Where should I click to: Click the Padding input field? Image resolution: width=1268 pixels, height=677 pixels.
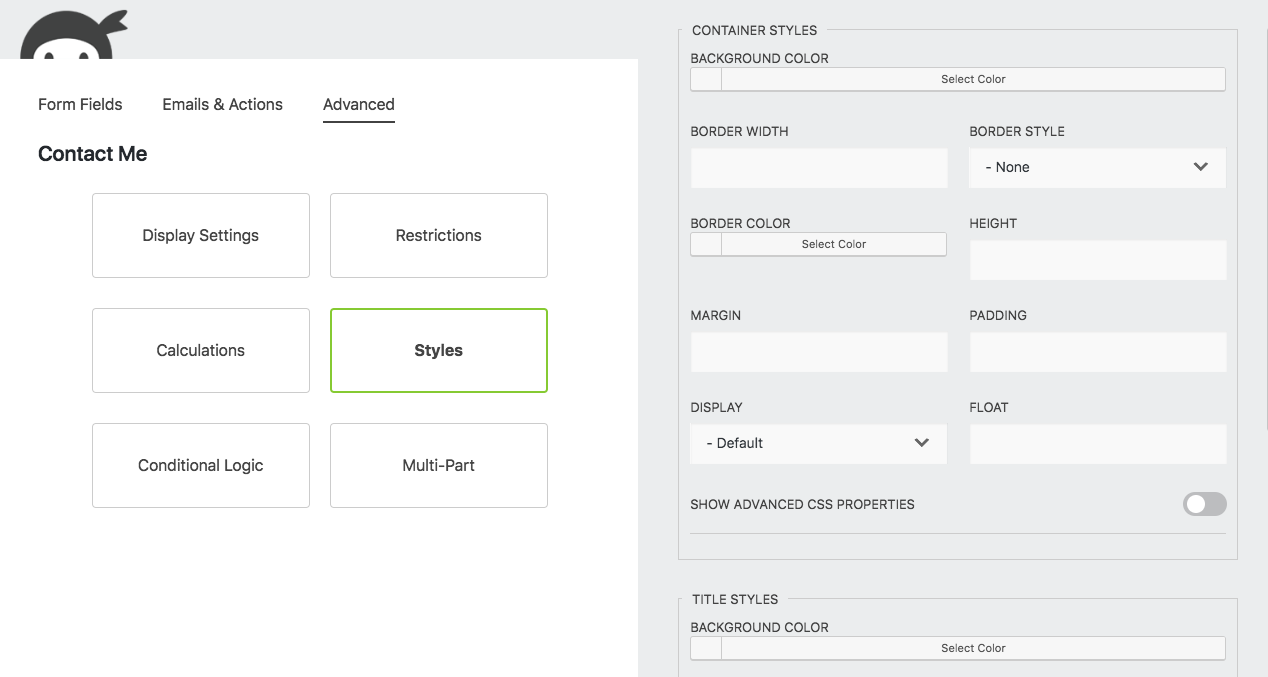click(1097, 352)
